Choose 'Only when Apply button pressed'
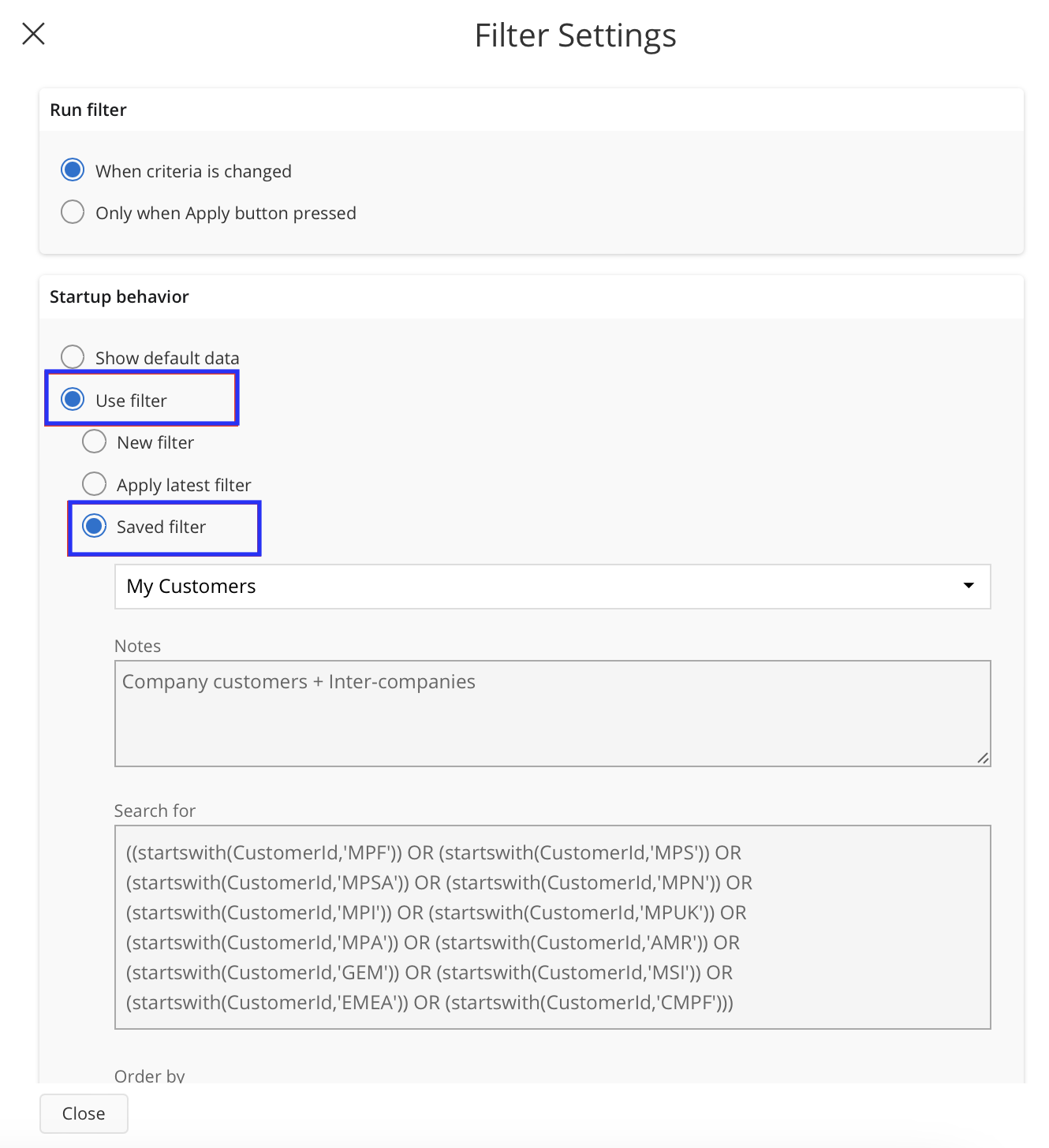Viewport: 1049px width, 1148px height. [73, 212]
